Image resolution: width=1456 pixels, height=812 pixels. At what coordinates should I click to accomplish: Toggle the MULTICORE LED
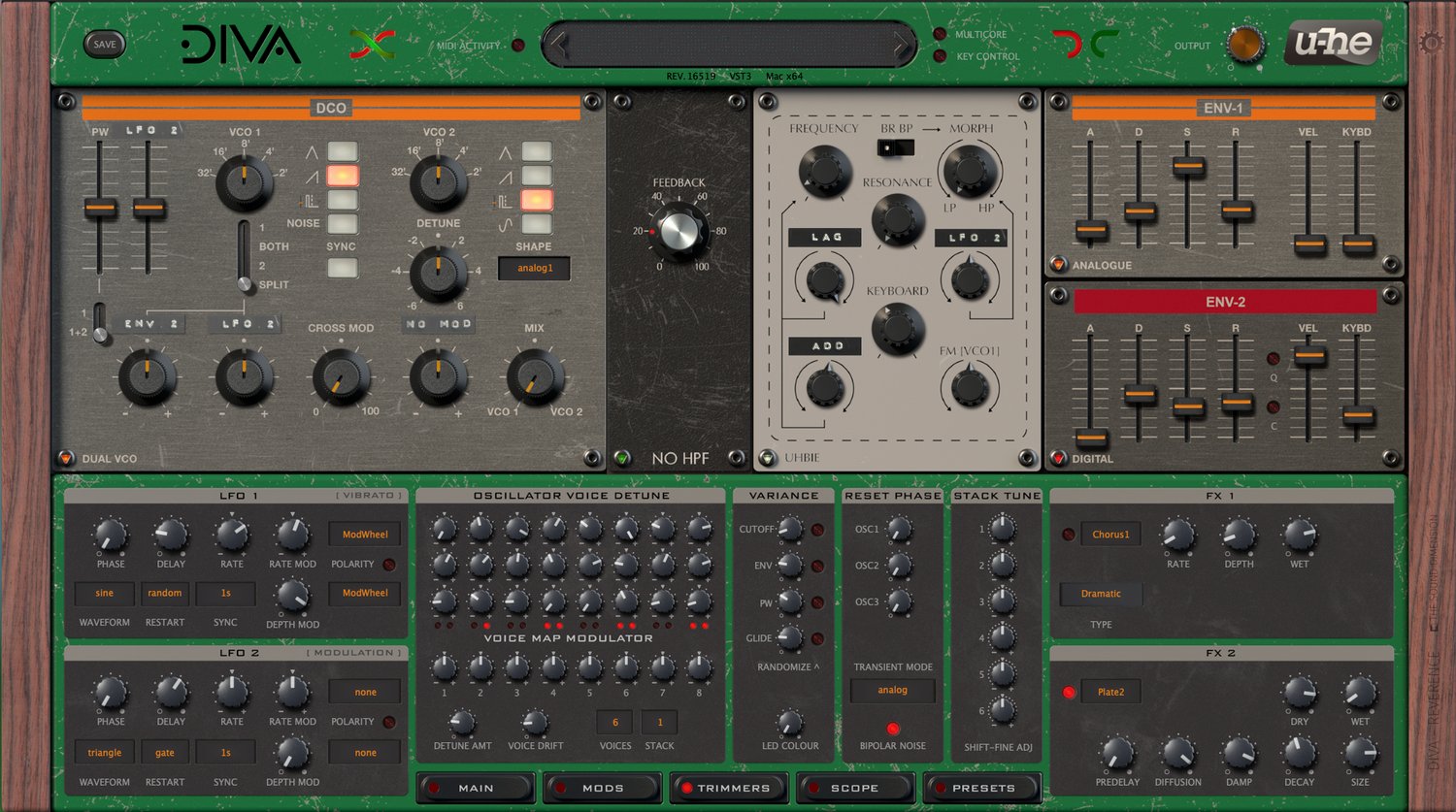coord(940,34)
